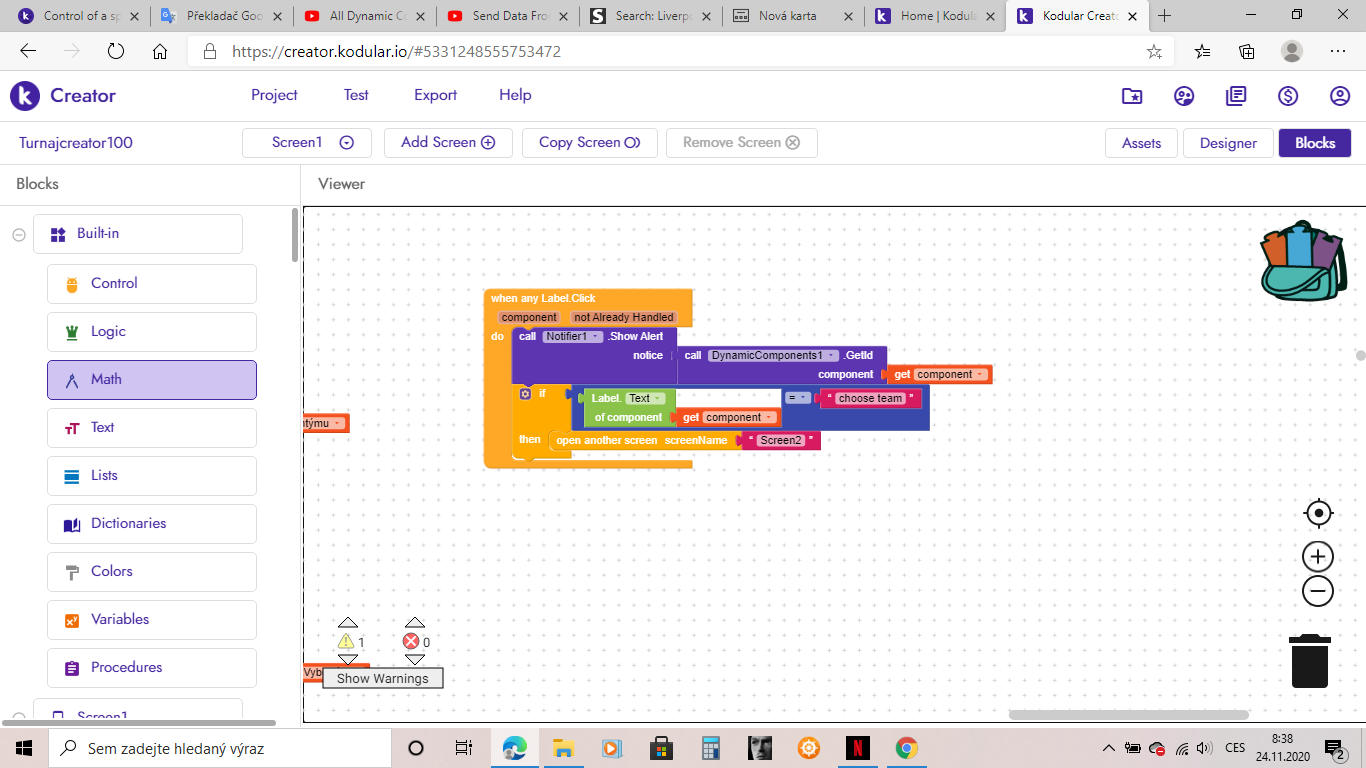This screenshot has height=768, width=1366.
Task: Click the Show Warnings button
Action: (x=382, y=678)
